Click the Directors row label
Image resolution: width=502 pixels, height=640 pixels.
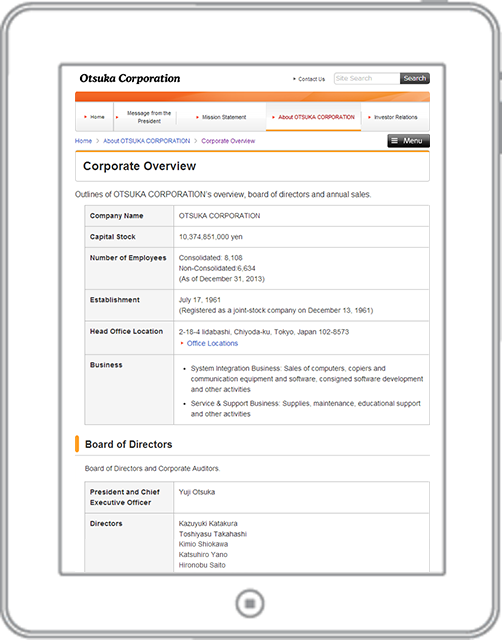click(106, 524)
